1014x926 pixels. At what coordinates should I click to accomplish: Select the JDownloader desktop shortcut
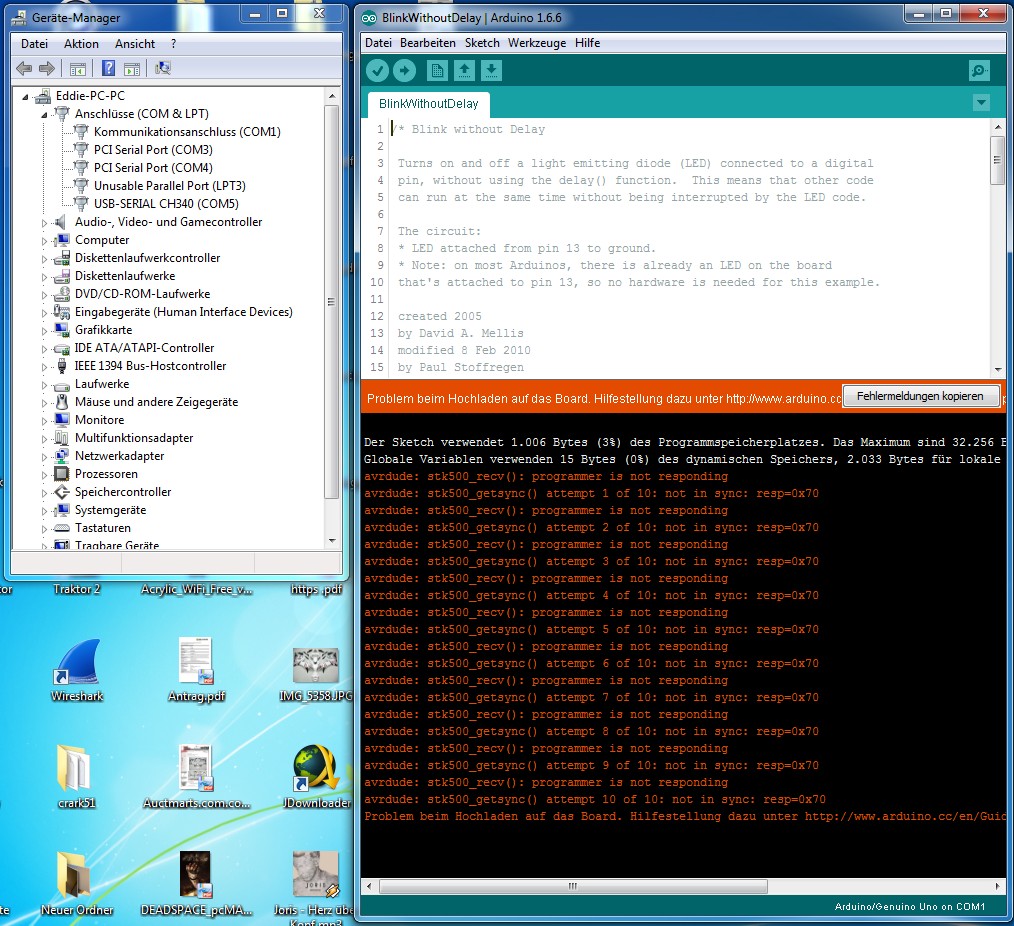[316, 776]
